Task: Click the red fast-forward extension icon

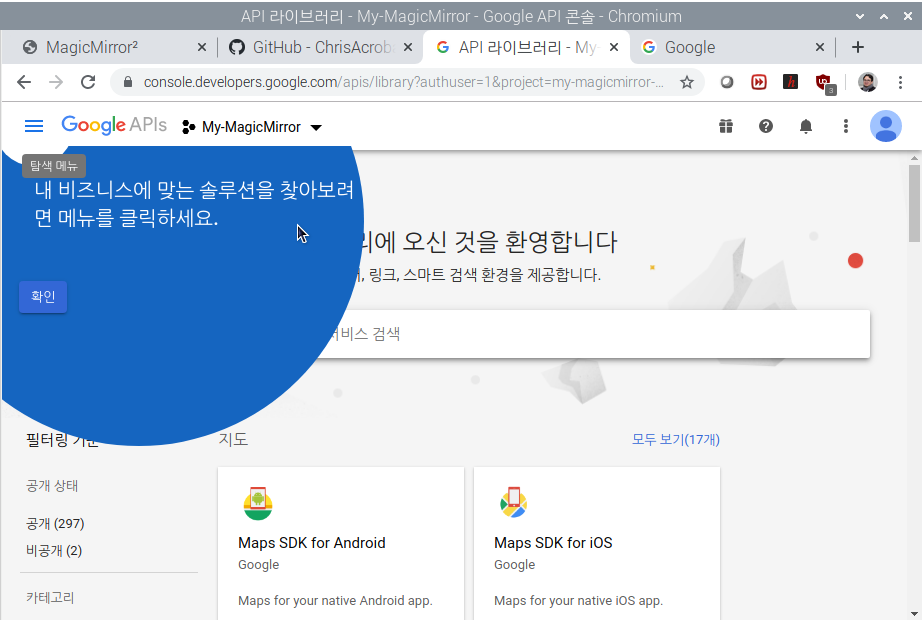Action: click(x=759, y=82)
